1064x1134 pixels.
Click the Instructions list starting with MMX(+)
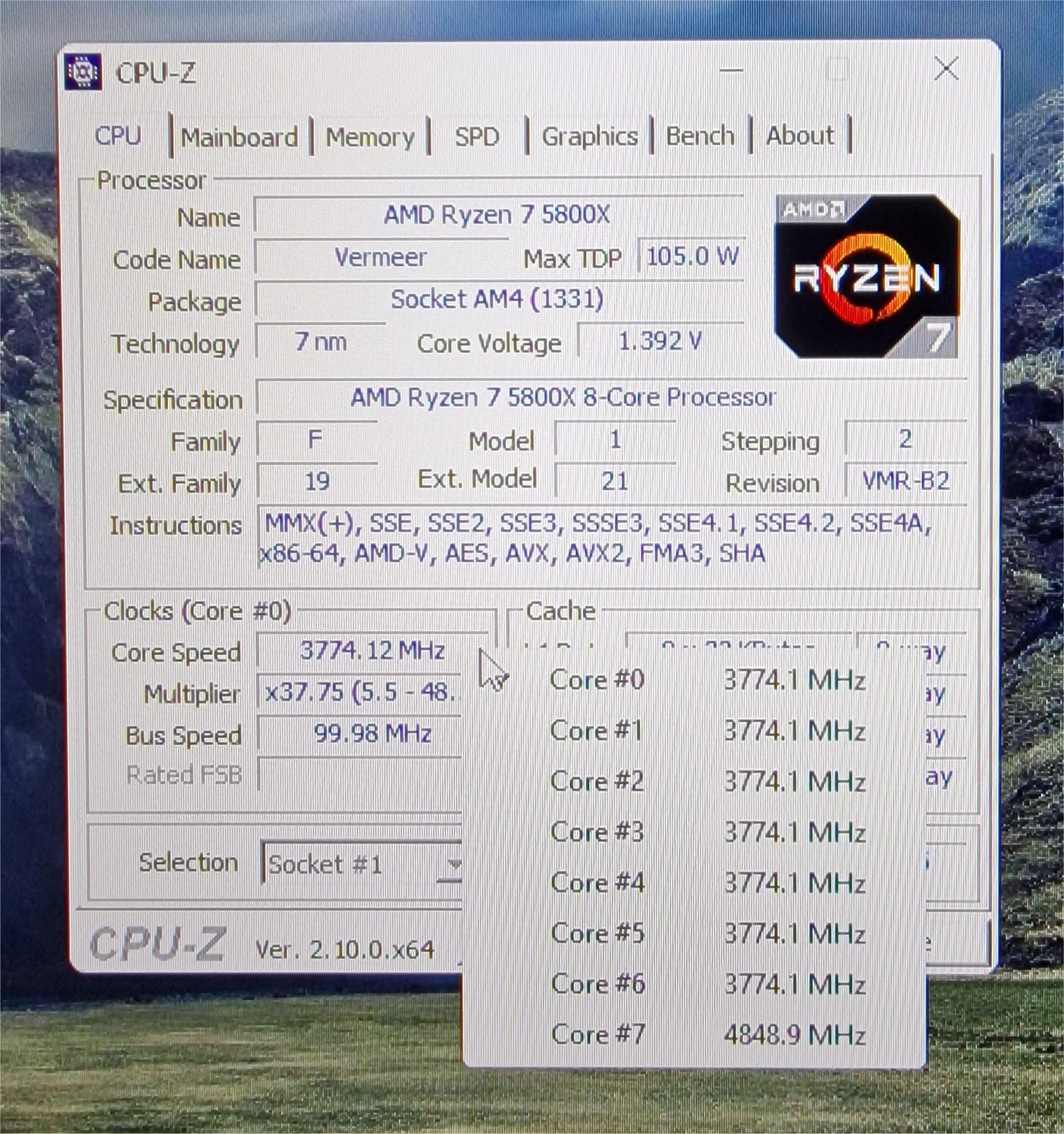coord(611,538)
